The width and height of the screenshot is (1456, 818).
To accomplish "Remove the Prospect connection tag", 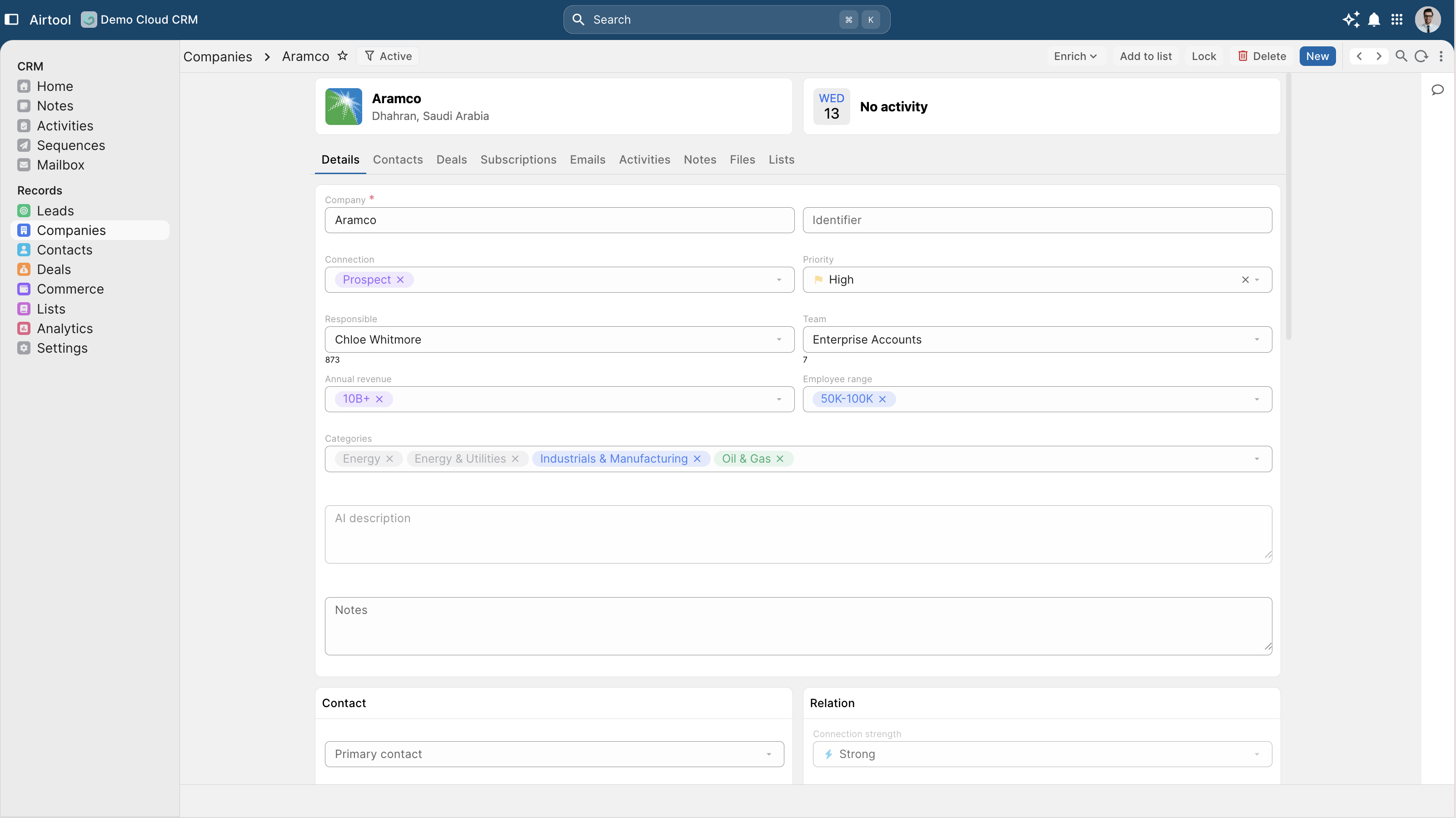I will pos(400,280).
